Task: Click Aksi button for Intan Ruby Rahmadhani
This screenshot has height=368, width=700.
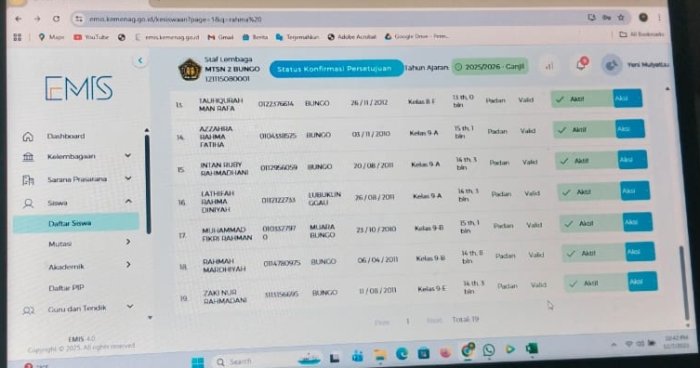Action: 632,160
